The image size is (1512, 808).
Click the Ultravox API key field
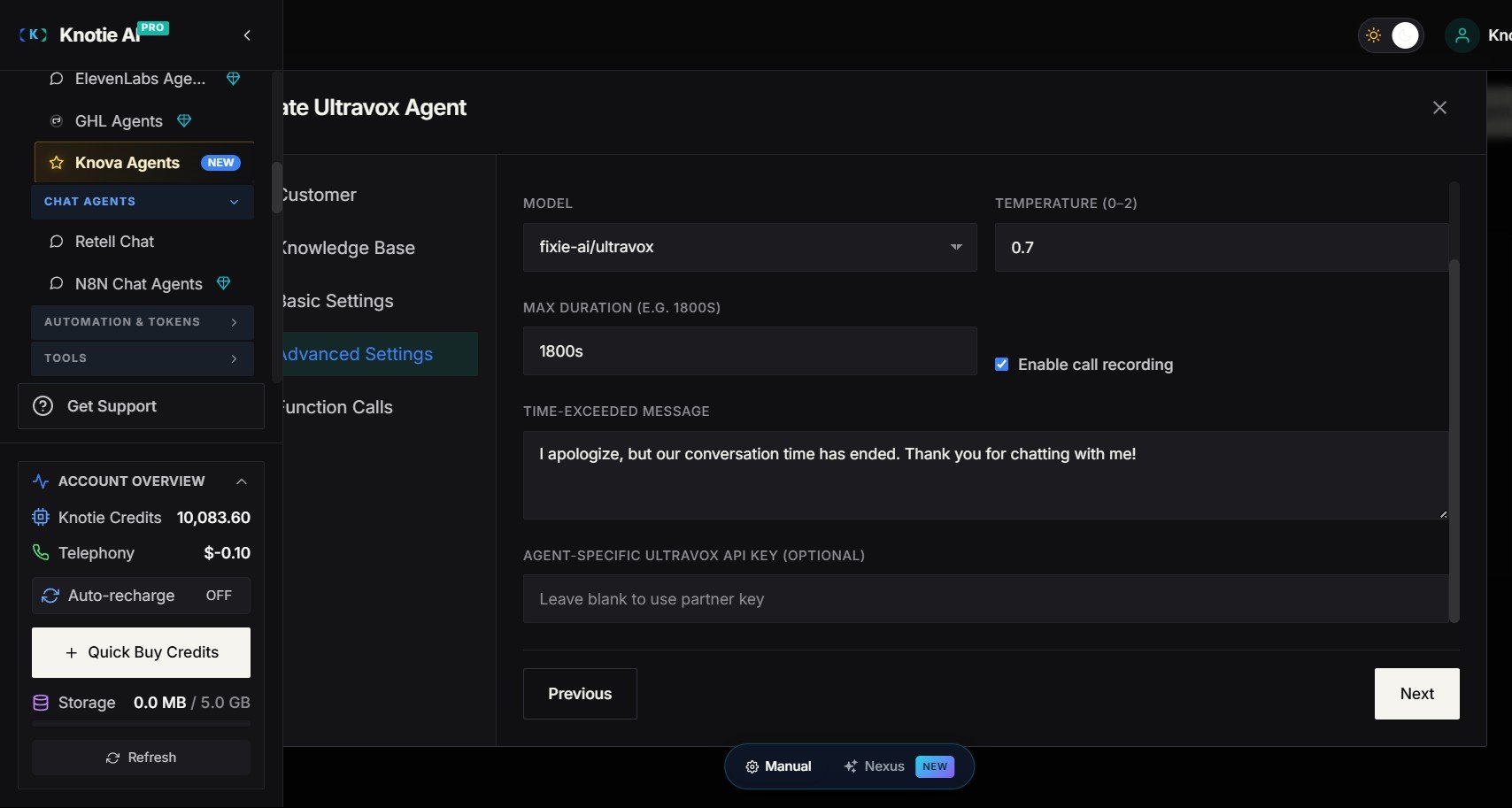985,599
